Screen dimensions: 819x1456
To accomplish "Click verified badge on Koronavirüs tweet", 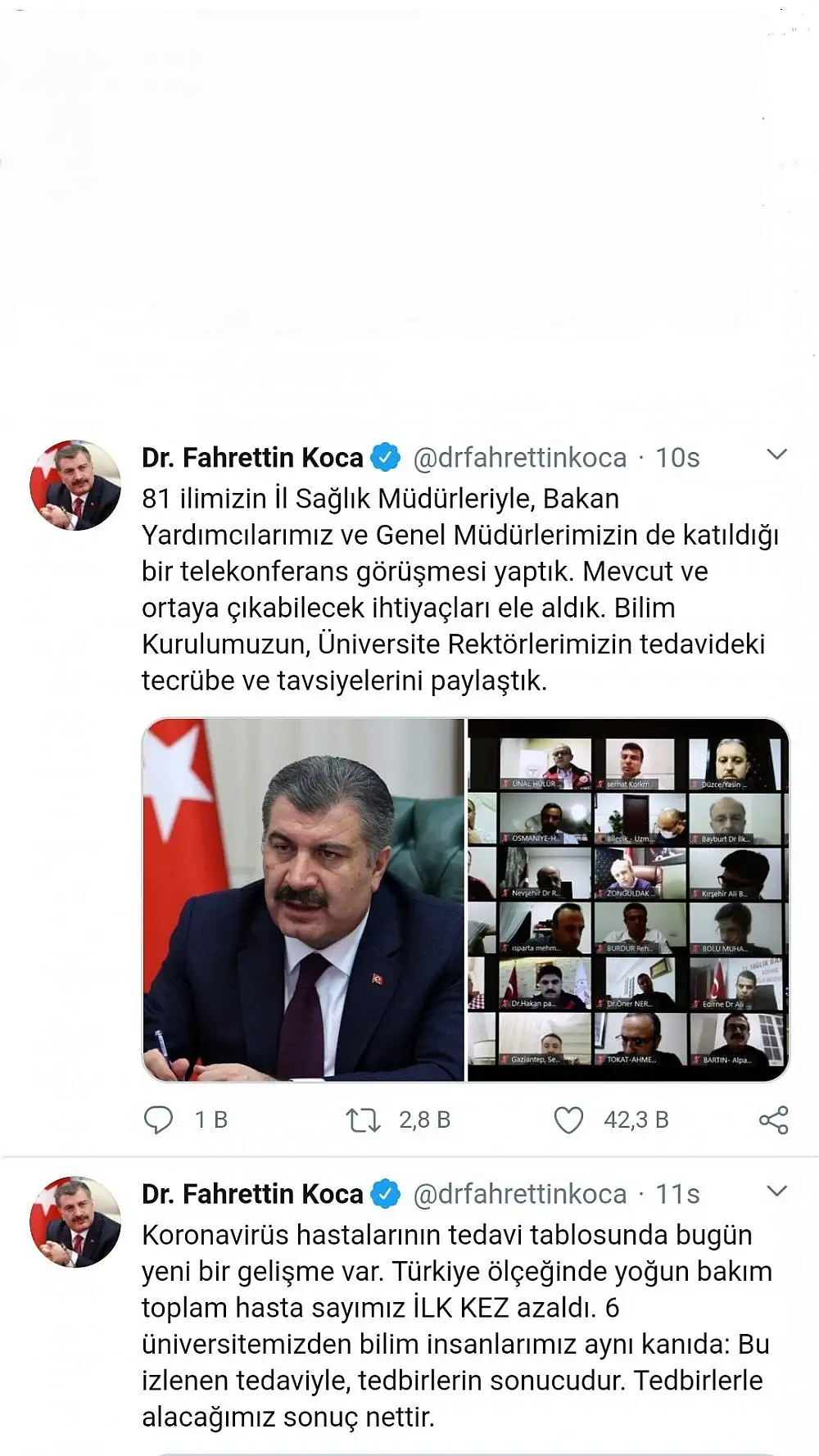I will 386,1194.
